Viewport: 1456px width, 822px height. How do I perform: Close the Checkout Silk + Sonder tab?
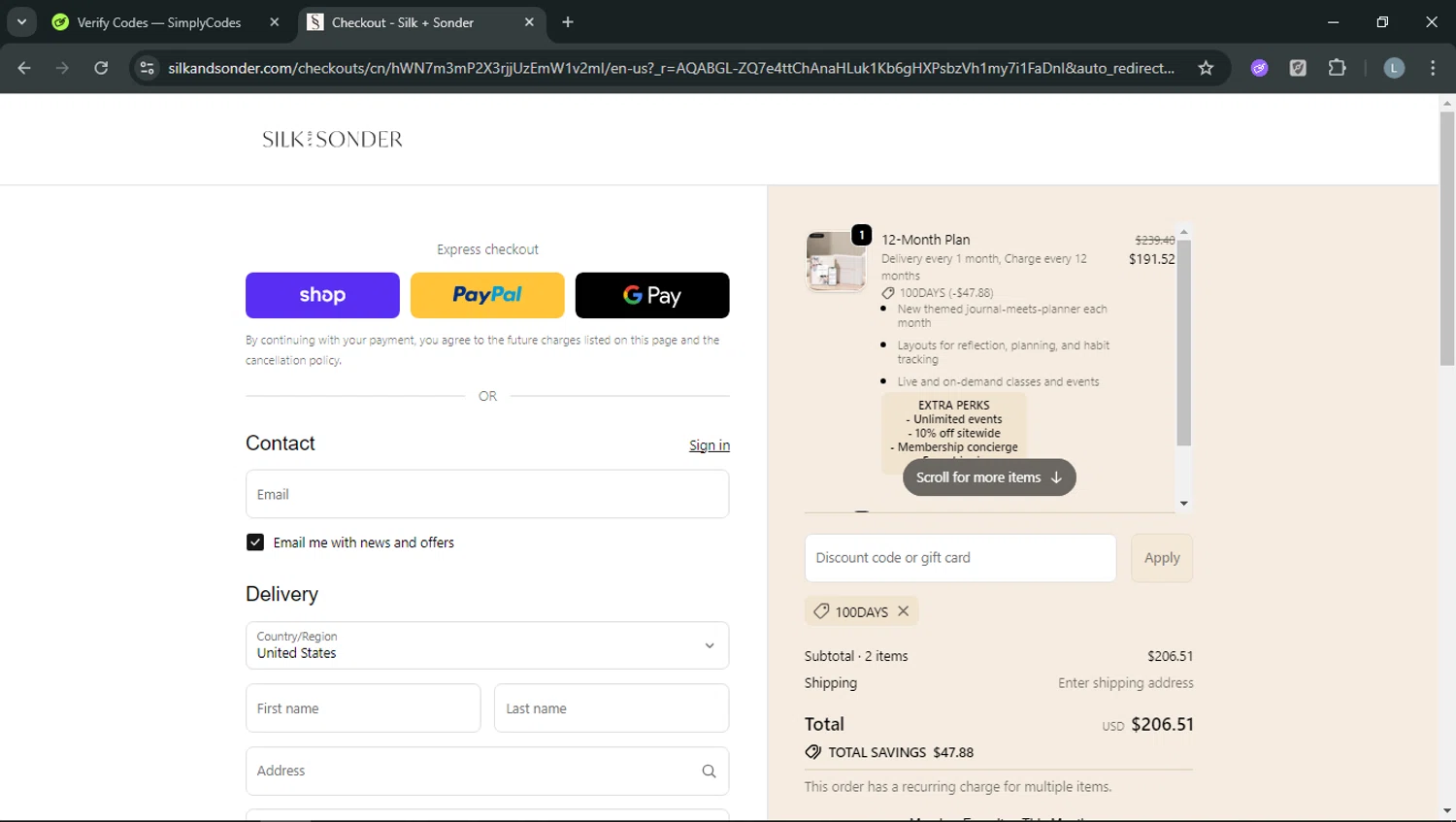pyautogui.click(x=529, y=22)
